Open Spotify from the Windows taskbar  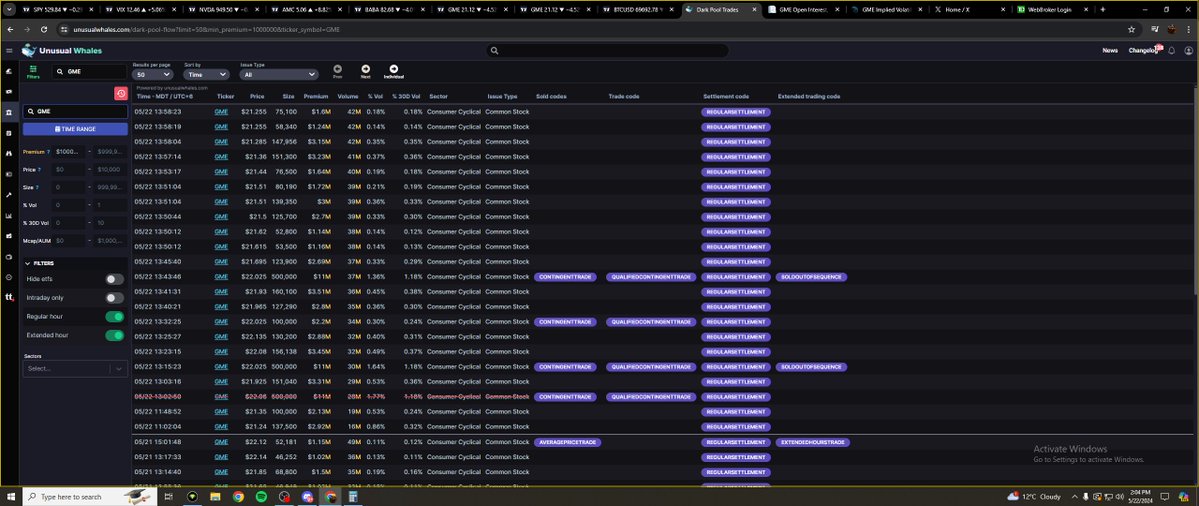point(261,496)
